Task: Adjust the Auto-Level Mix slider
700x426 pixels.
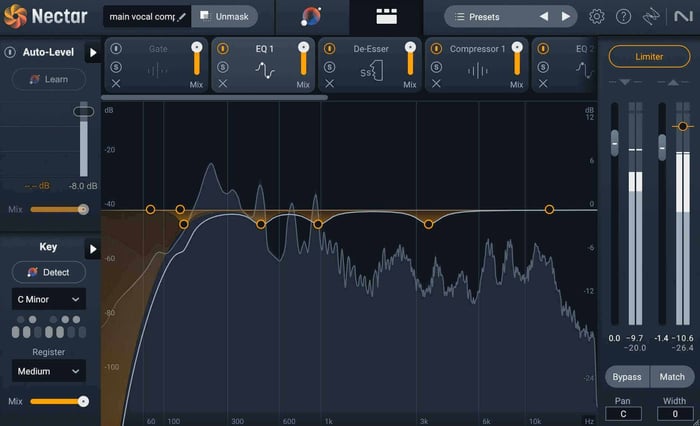Action: tap(59, 209)
